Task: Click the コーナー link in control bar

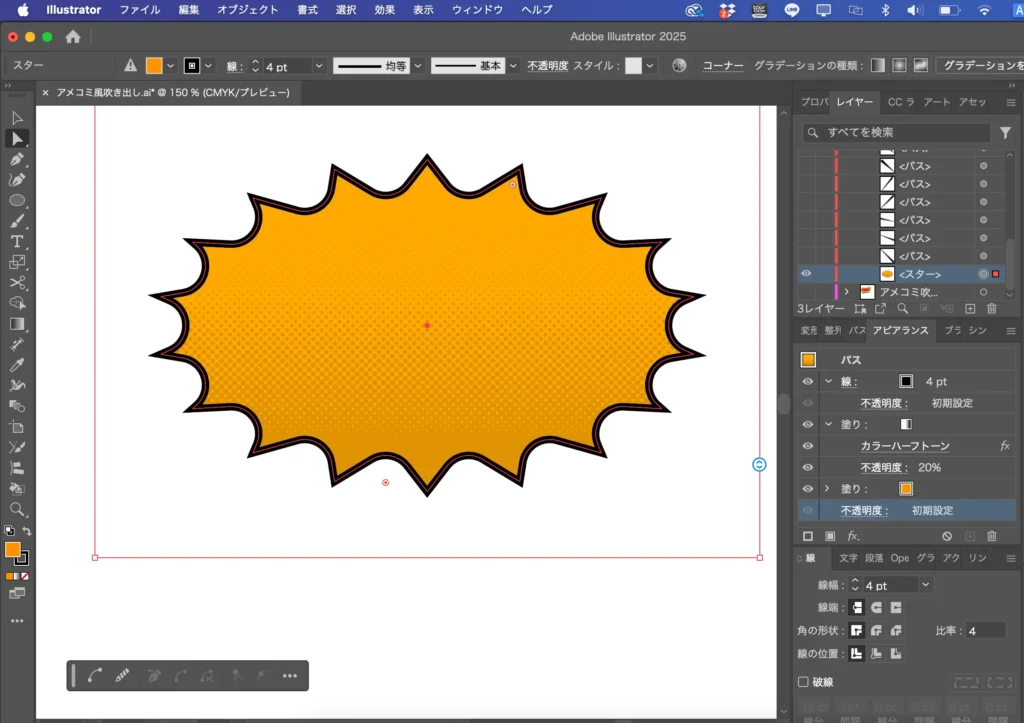Action: coord(722,66)
